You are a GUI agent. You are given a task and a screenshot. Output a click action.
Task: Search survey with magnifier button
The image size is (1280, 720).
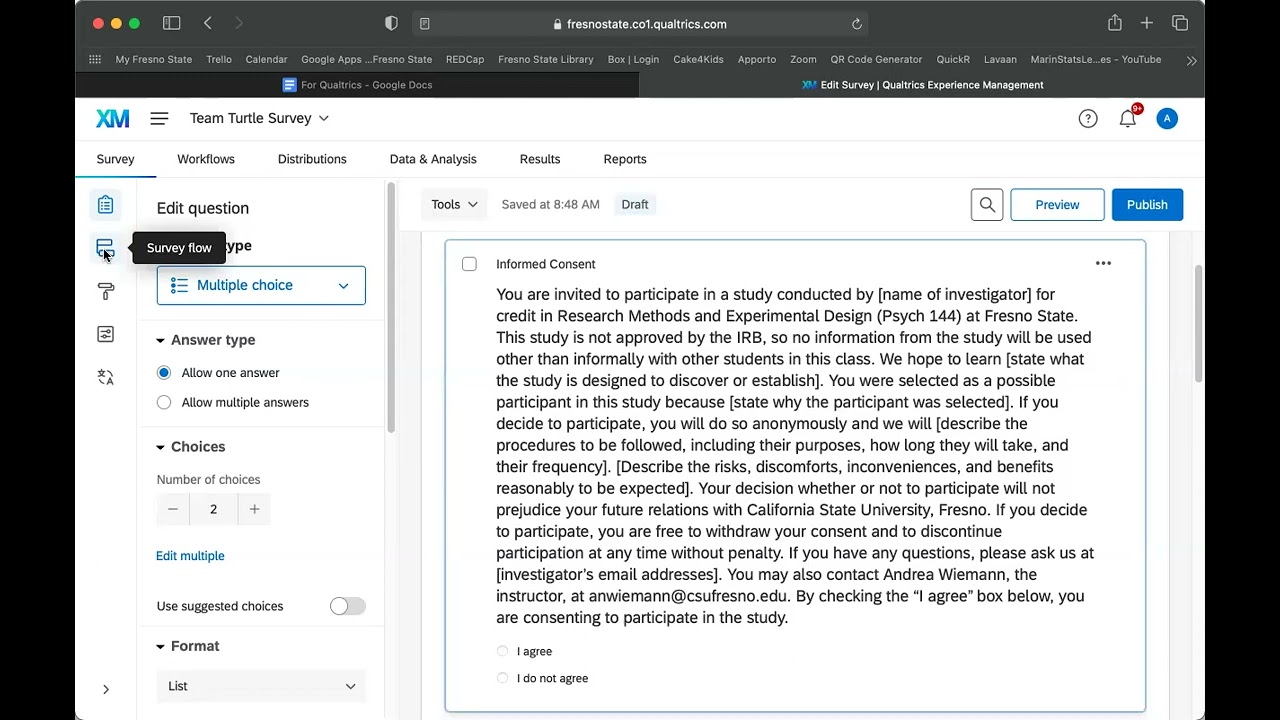987,205
